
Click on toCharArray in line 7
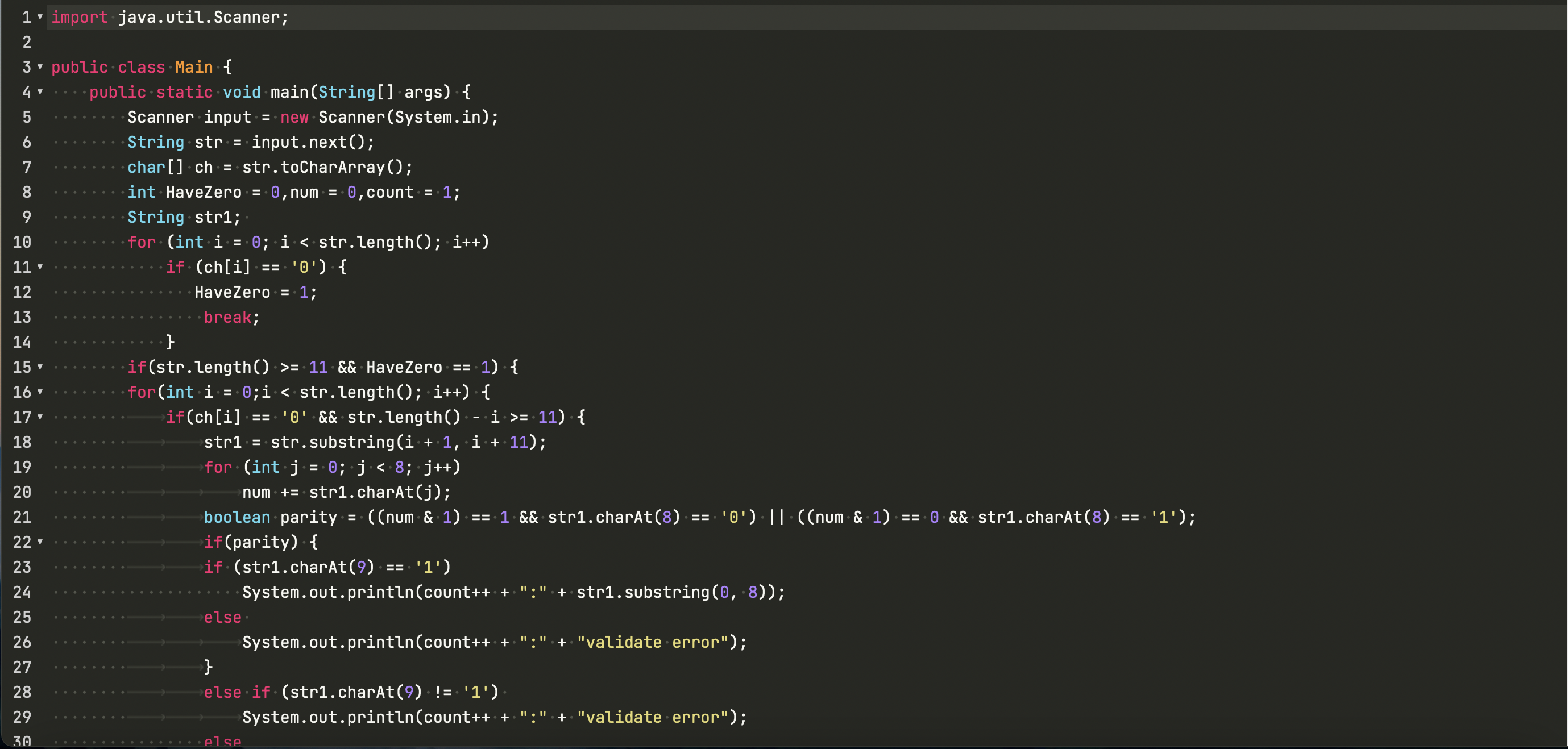click(x=333, y=167)
